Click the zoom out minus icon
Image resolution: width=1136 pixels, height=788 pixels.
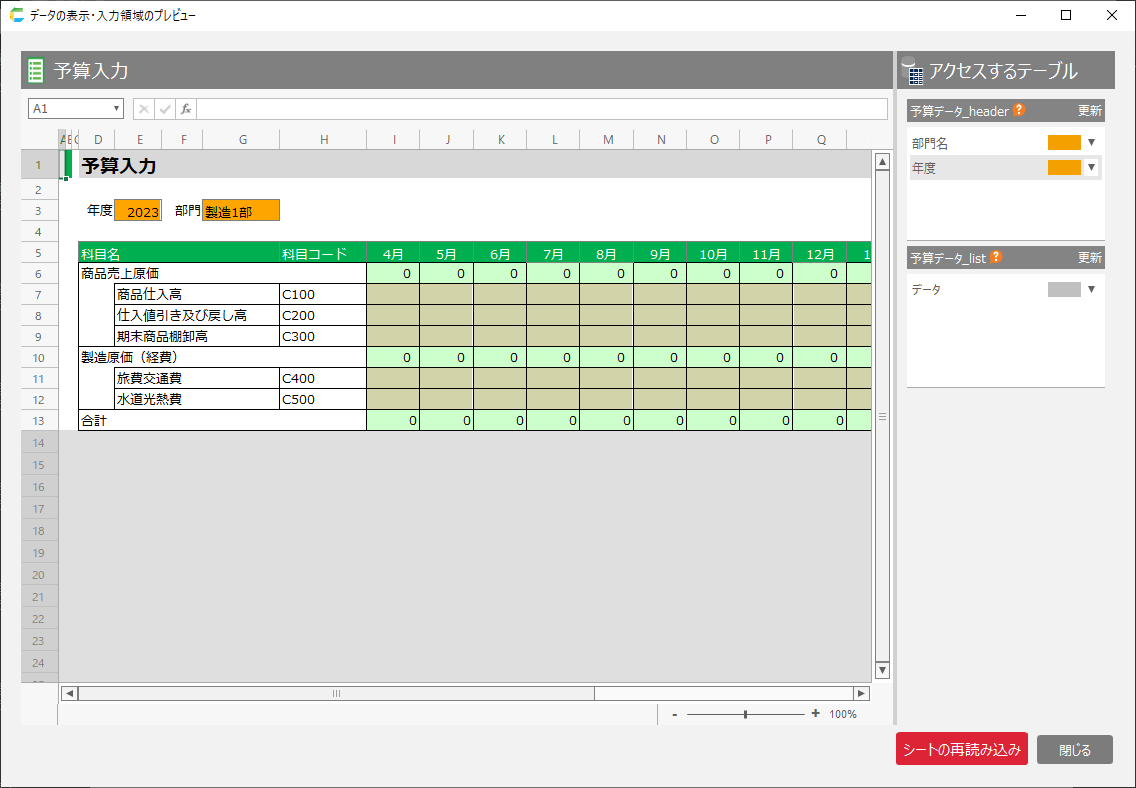click(x=675, y=714)
